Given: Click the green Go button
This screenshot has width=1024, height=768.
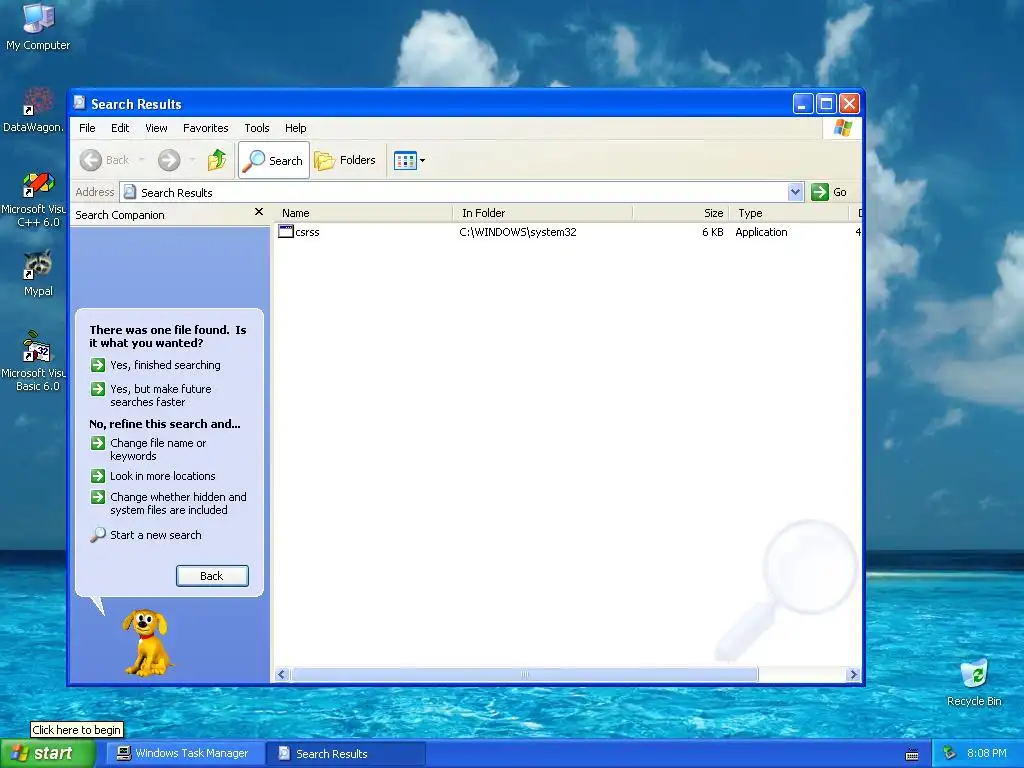Looking at the screenshot, I should [x=829, y=192].
